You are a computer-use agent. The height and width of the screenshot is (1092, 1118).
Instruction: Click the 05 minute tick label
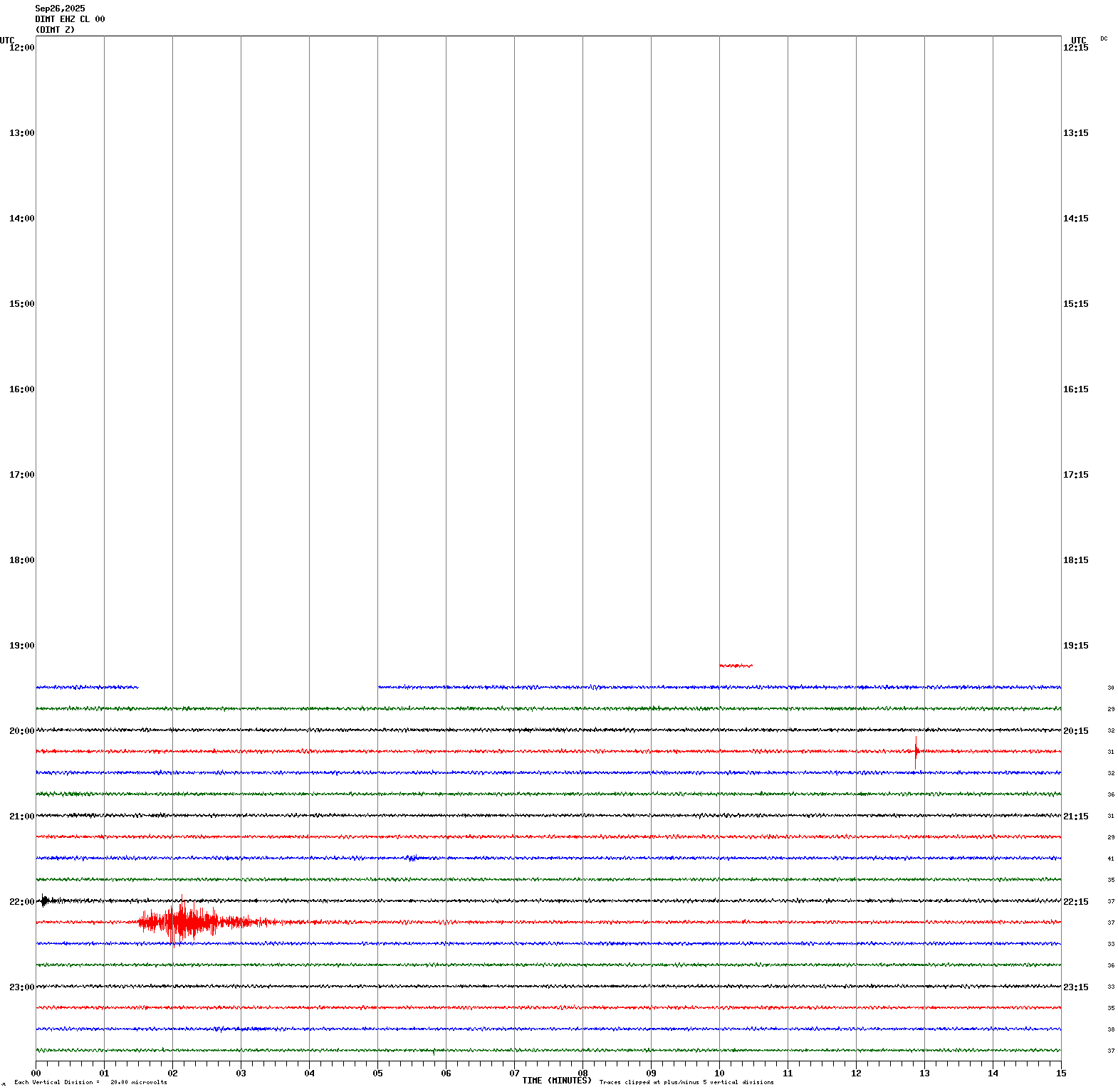coord(377,1073)
